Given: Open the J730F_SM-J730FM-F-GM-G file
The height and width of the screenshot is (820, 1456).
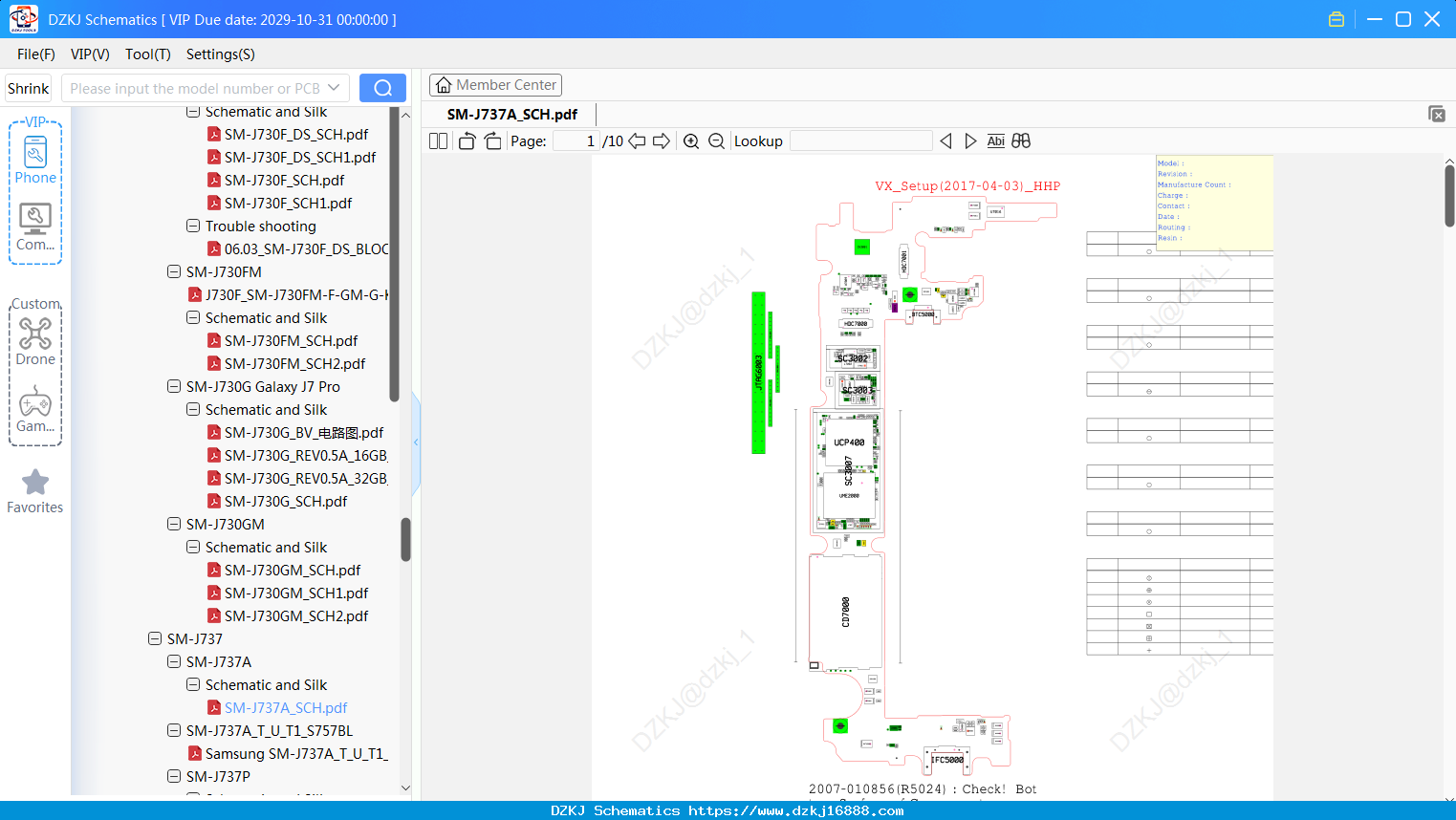Looking at the screenshot, I should click(296, 295).
